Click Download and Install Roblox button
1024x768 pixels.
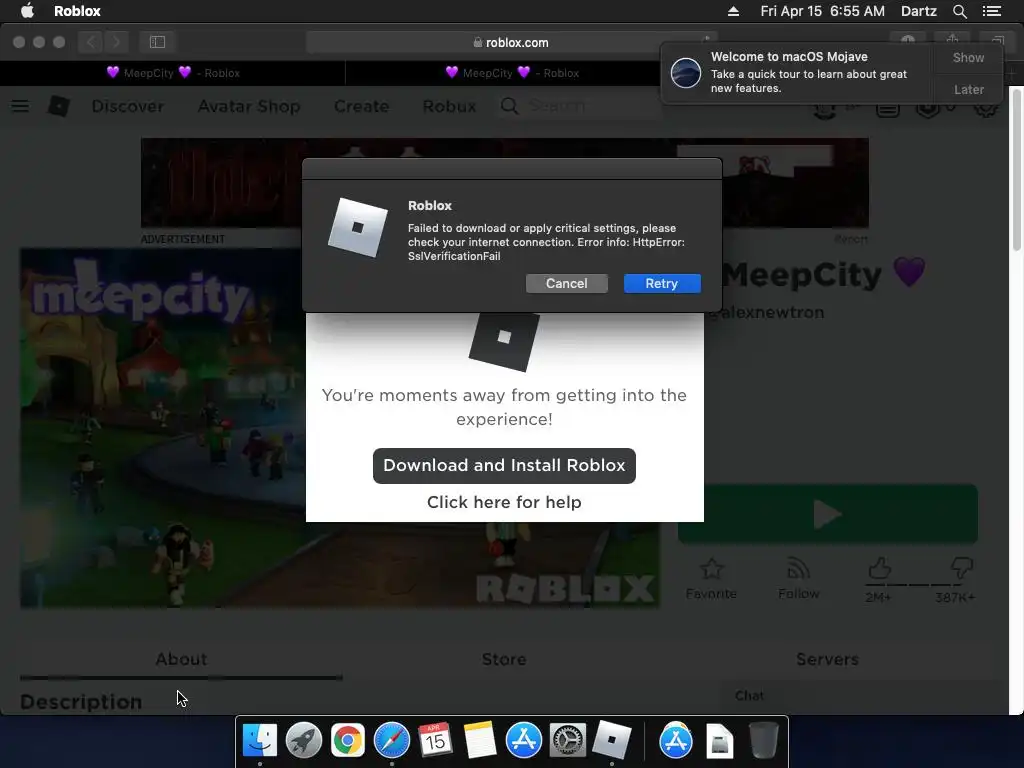click(504, 466)
